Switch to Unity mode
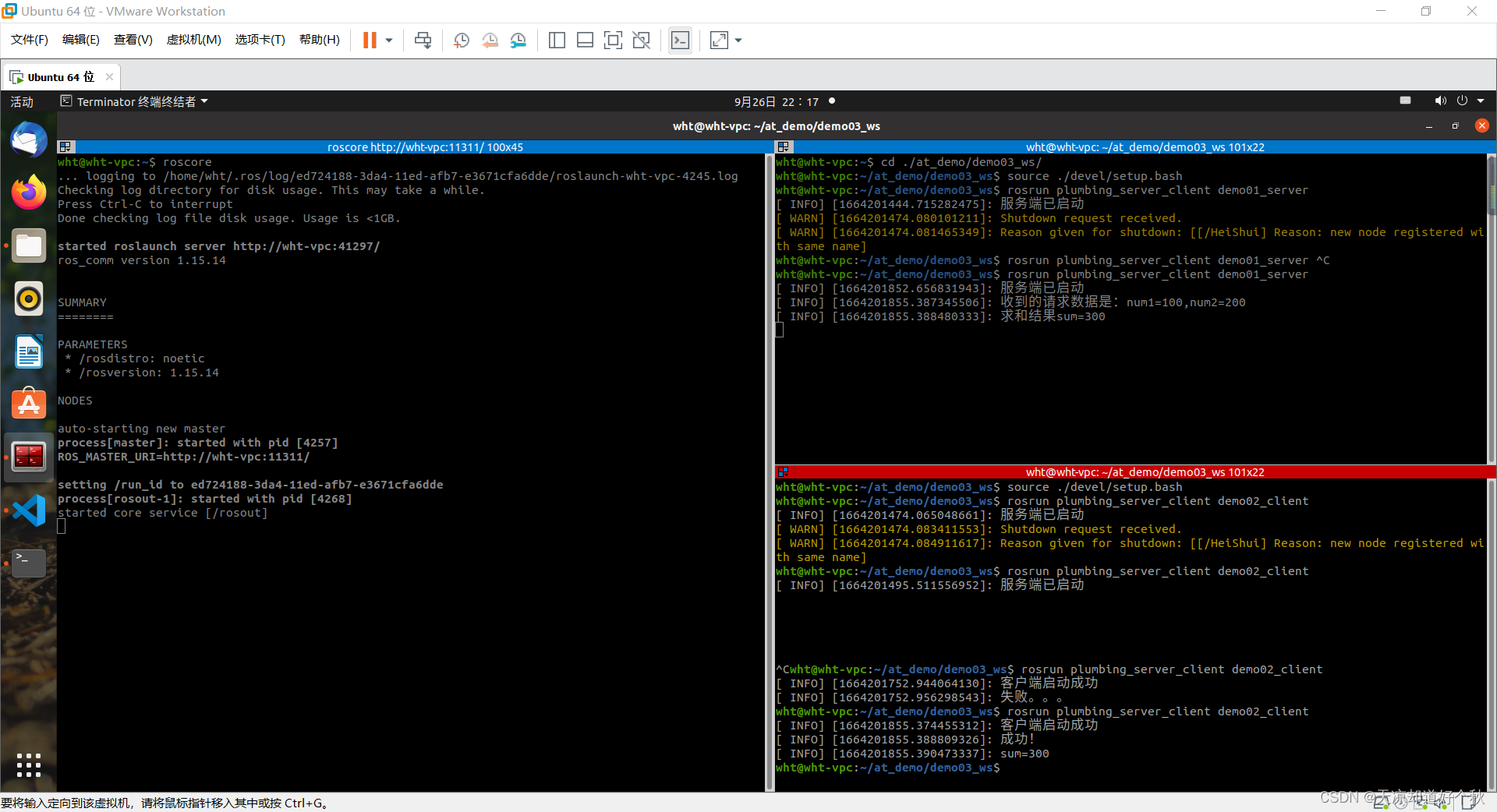The width and height of the screenshot is (1497, 812). [642, 40]
